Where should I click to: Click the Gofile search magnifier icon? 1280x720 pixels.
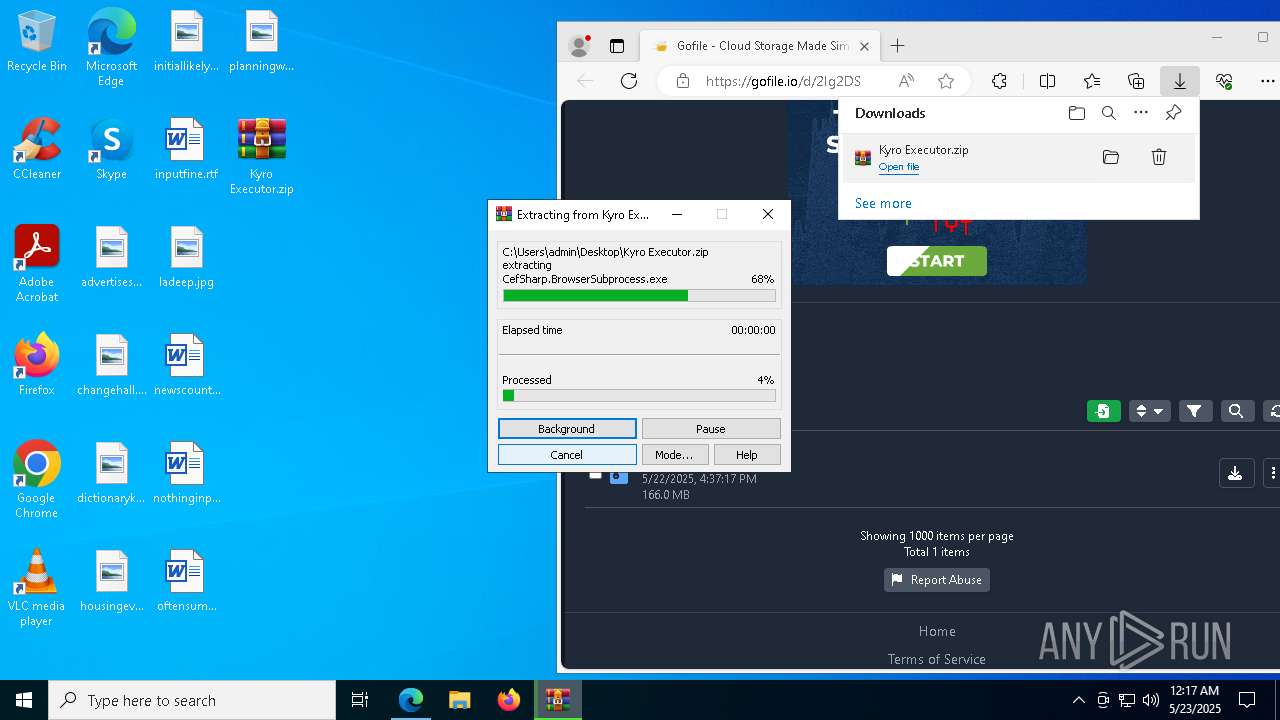pyautogui.click(x=1237, y=411)
